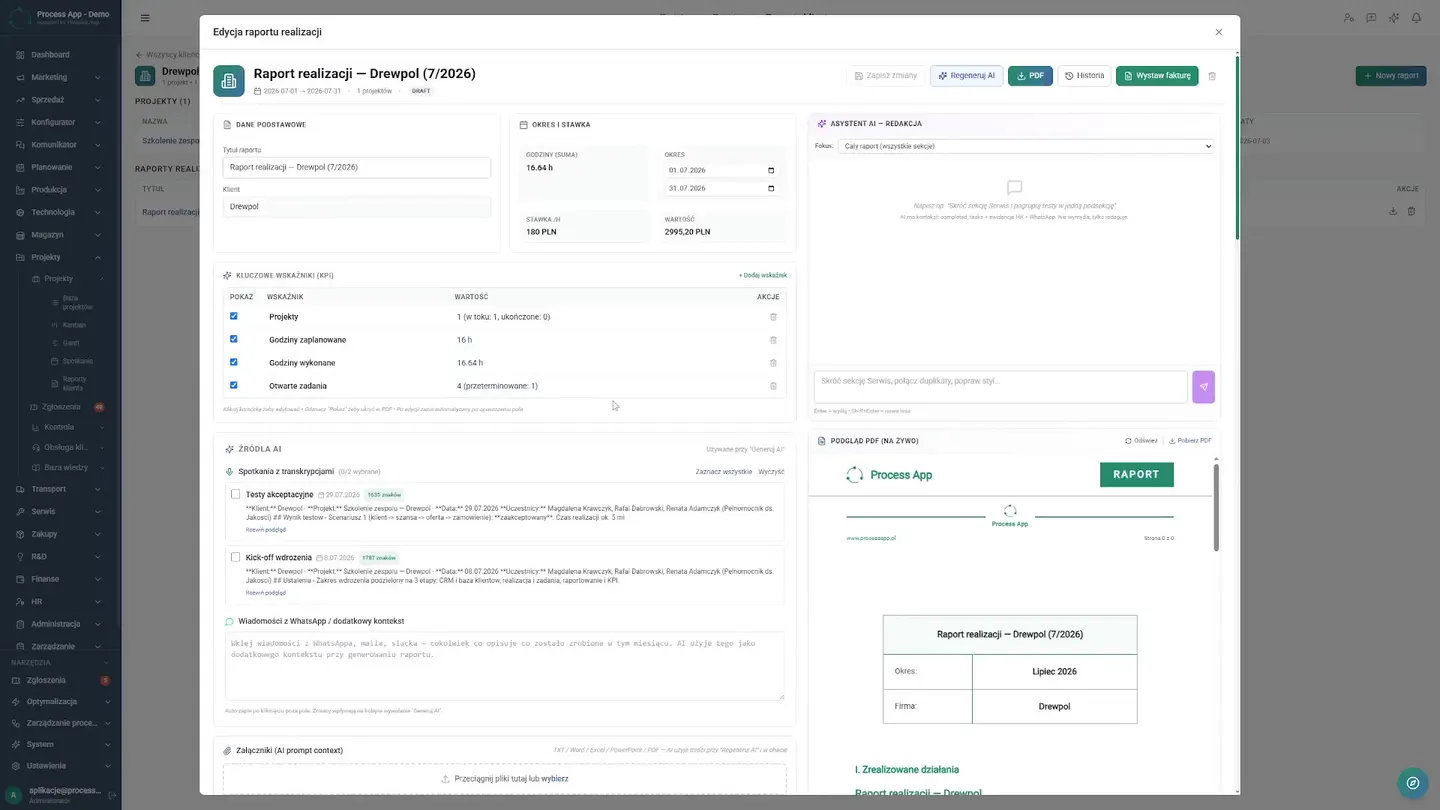
Task: Select the Testy akceptacyjne meeting checkbox
Action: point(235,494)
